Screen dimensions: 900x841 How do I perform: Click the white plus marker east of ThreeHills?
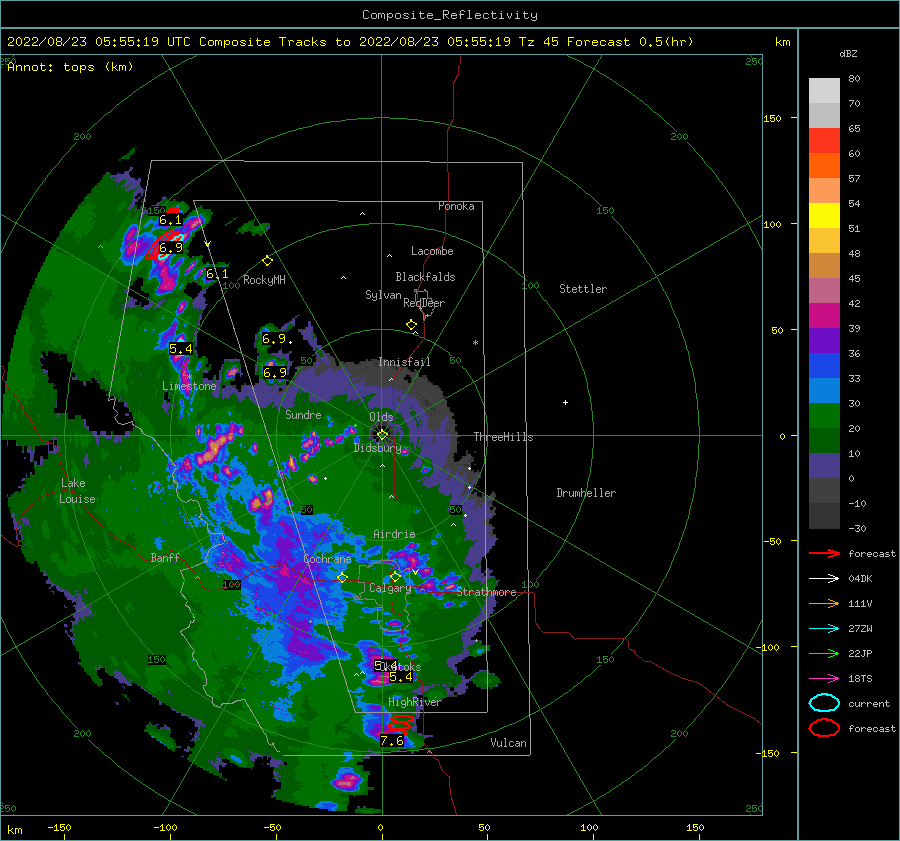pyautogui.click(x=565, y=402)
